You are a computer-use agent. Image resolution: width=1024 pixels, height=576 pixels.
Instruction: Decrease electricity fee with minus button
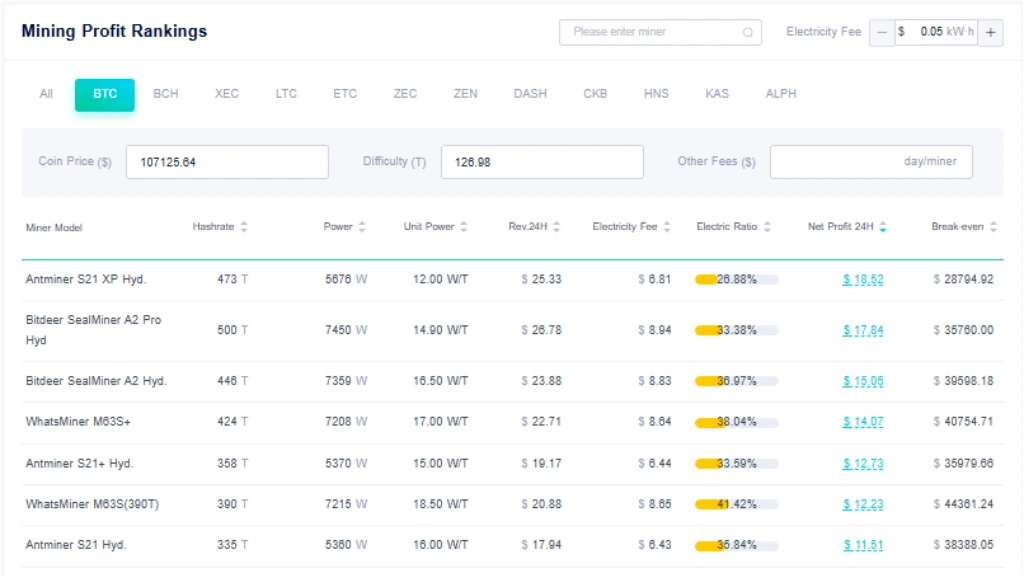point(882,32)
